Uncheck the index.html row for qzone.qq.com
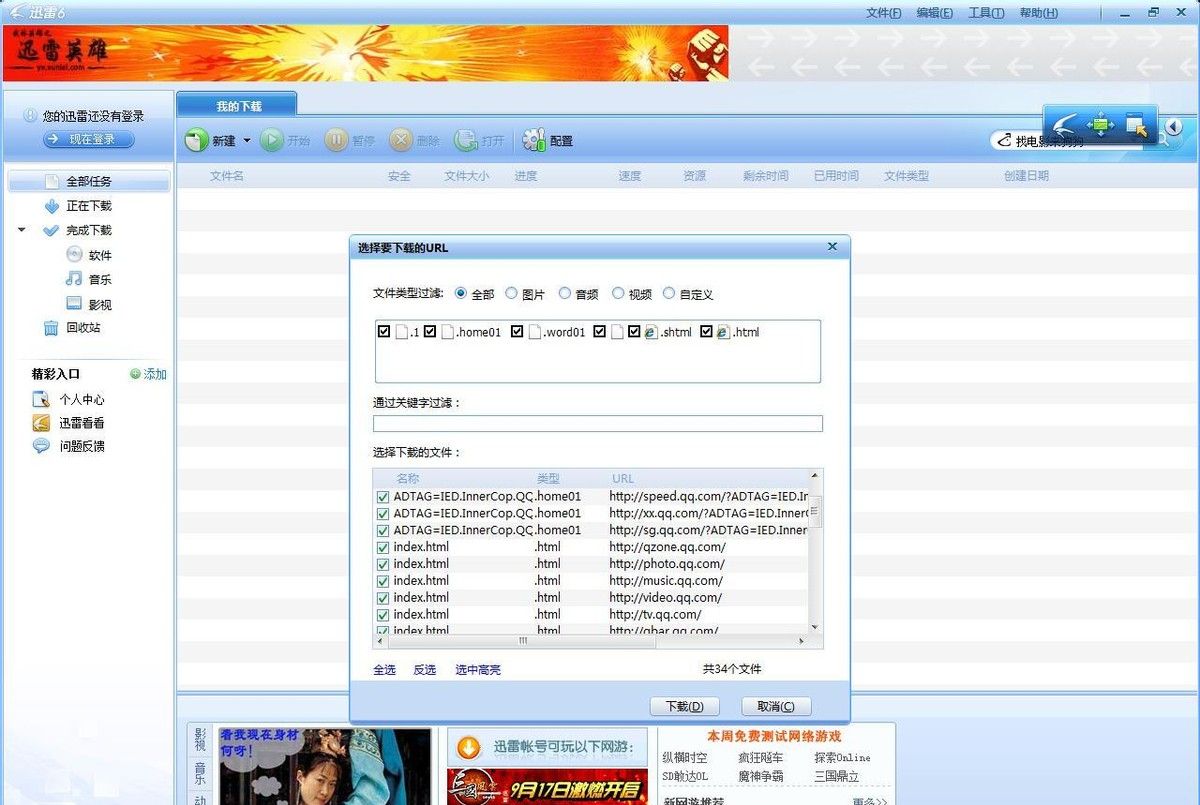Image resolution: width=1200 pixels, height=805 pixels. pos(383,547)
